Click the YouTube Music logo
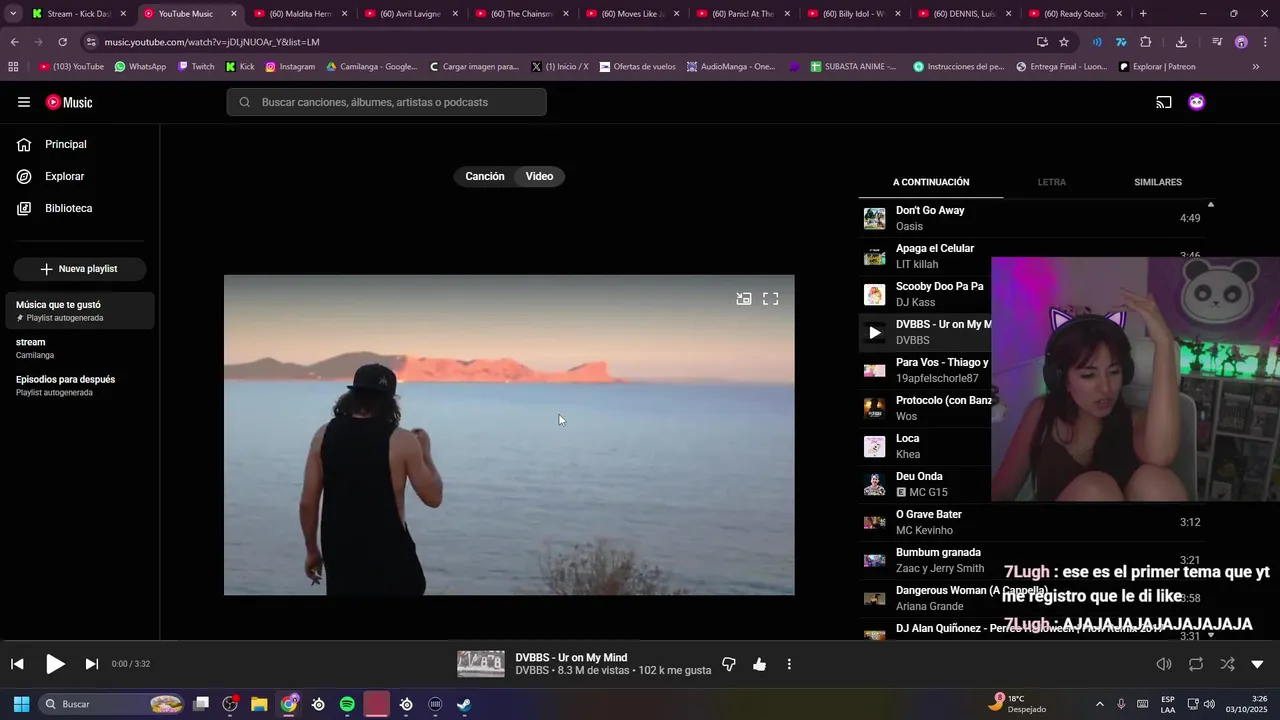 tap(69, 102)
